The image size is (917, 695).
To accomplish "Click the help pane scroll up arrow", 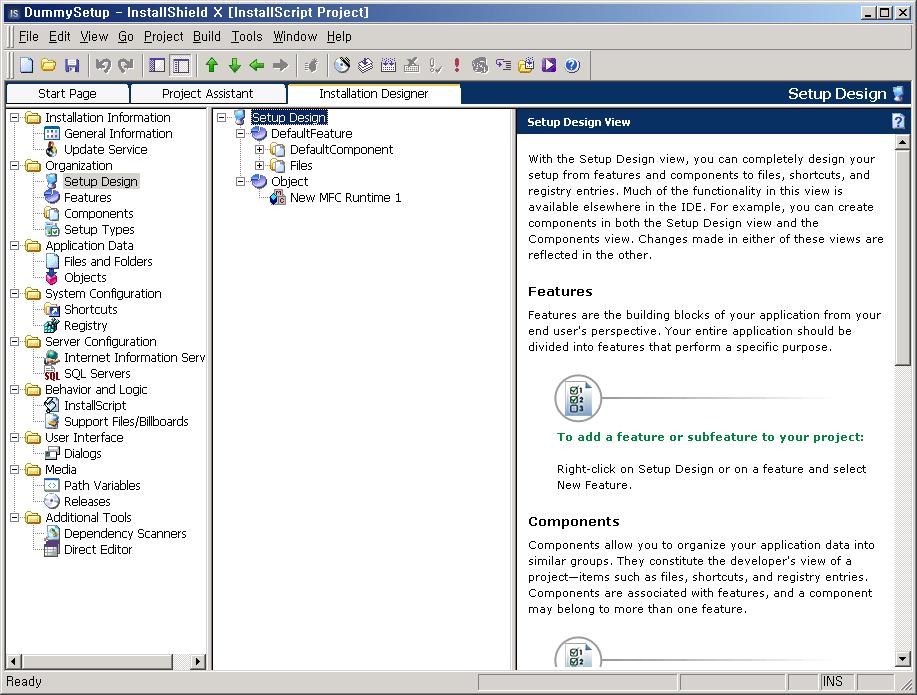I will (902, 142).
